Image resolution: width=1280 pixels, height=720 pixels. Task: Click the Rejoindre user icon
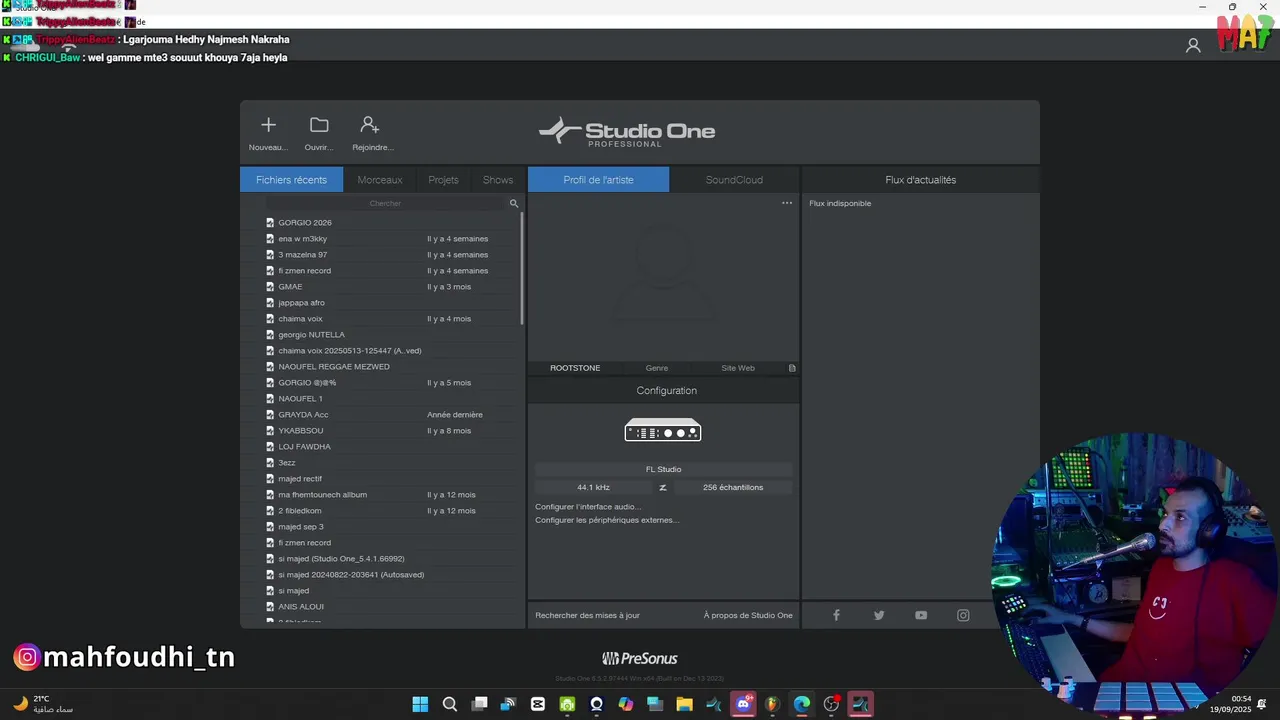click(x=370, y=125)
